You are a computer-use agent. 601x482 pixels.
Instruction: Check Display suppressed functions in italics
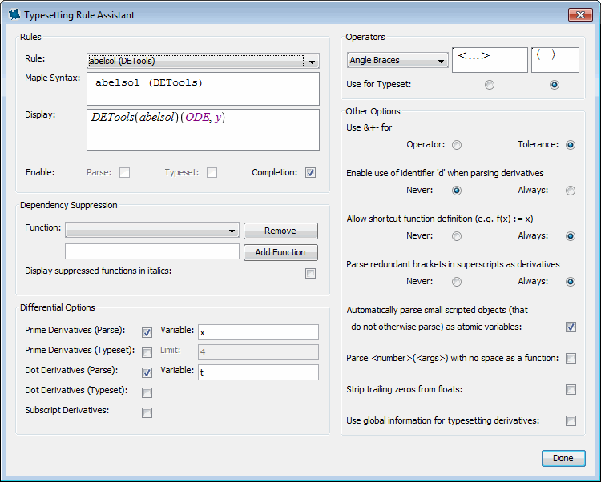coord(310,273)
